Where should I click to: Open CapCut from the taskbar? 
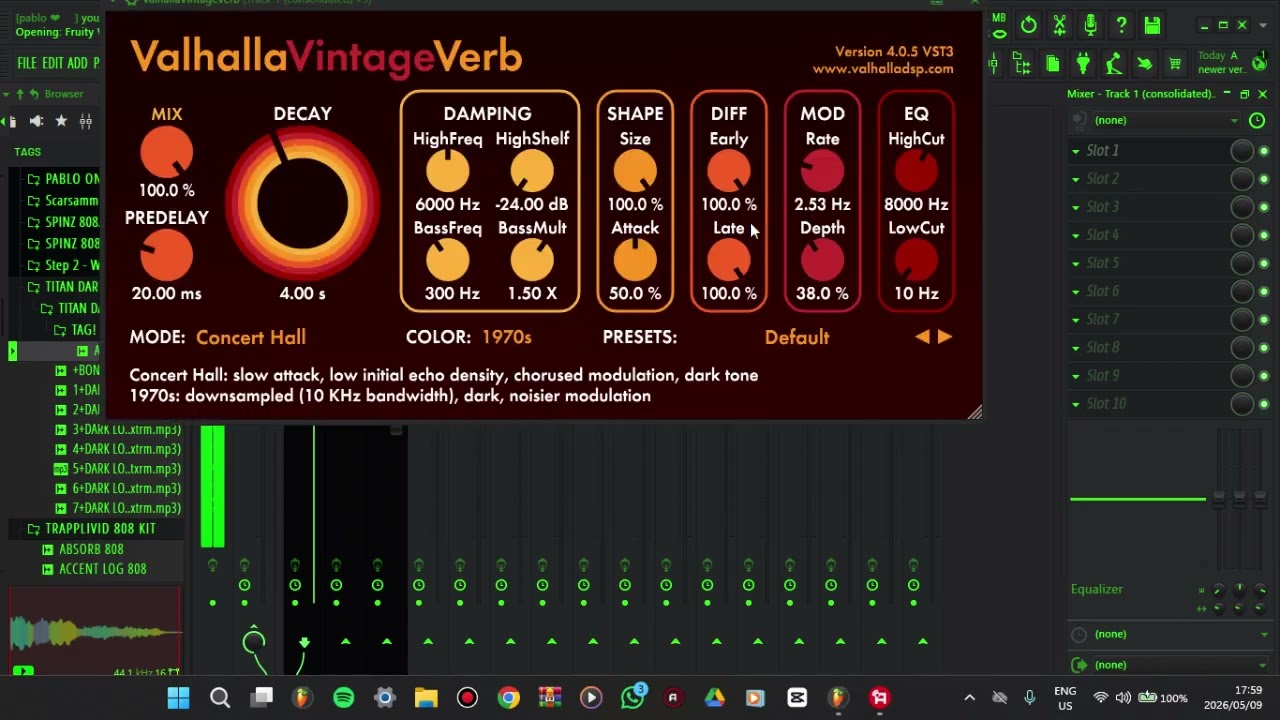tap(797, 697)
